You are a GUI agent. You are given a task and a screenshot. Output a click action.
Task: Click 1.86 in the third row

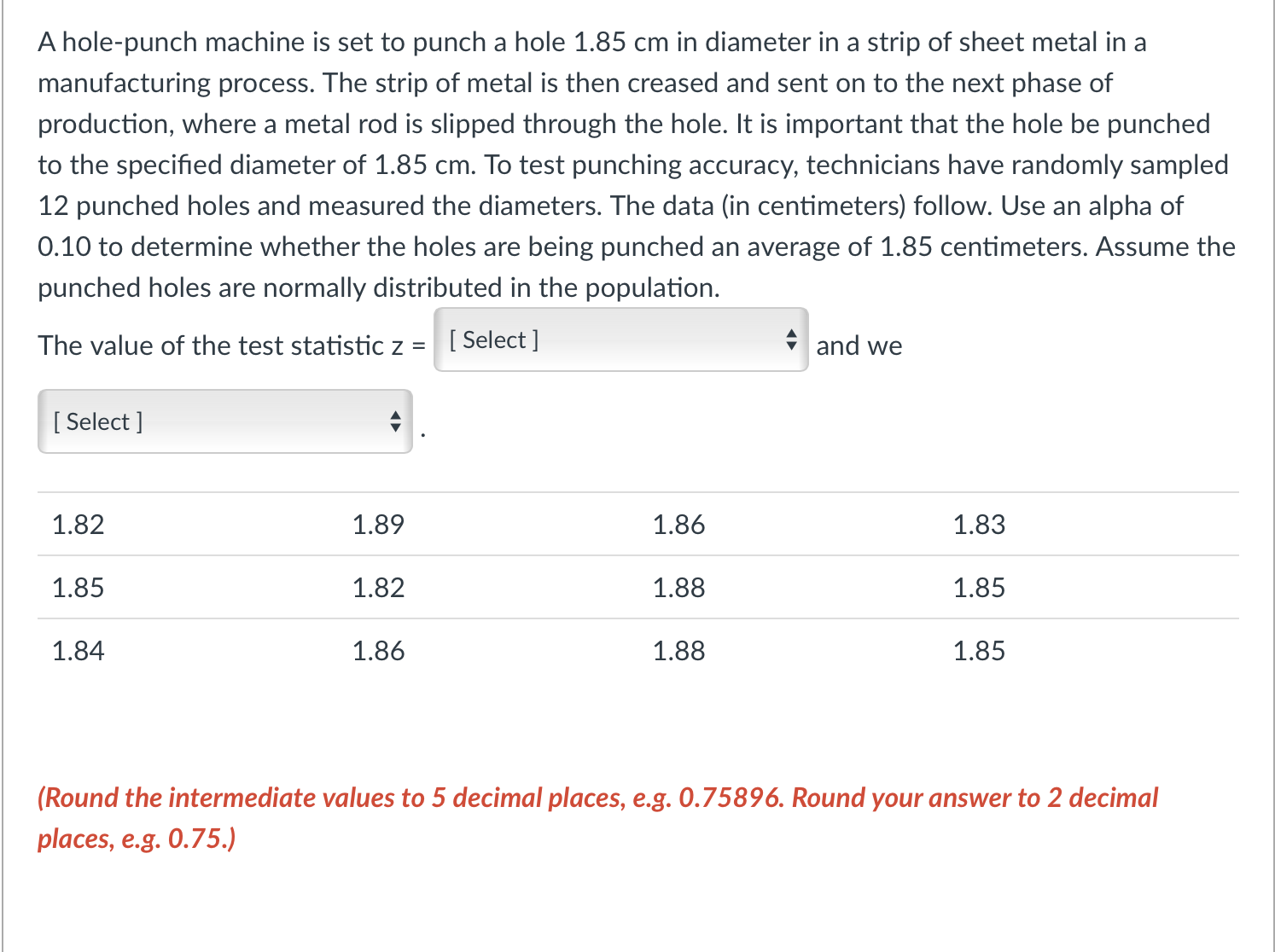tap(378, 650)
